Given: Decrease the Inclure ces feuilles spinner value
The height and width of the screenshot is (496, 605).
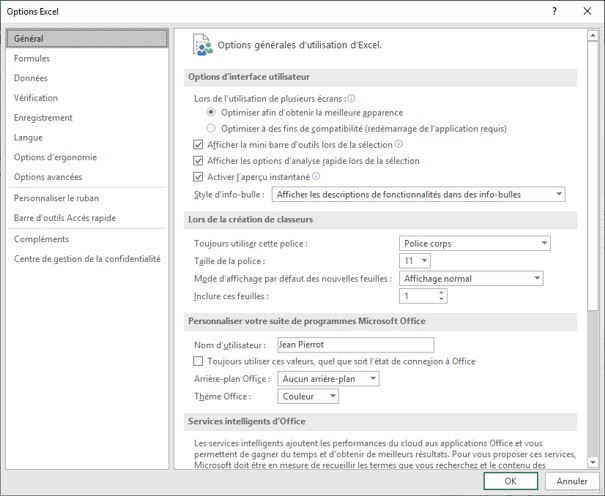Looking at the screenshot, I should (441, 300).
